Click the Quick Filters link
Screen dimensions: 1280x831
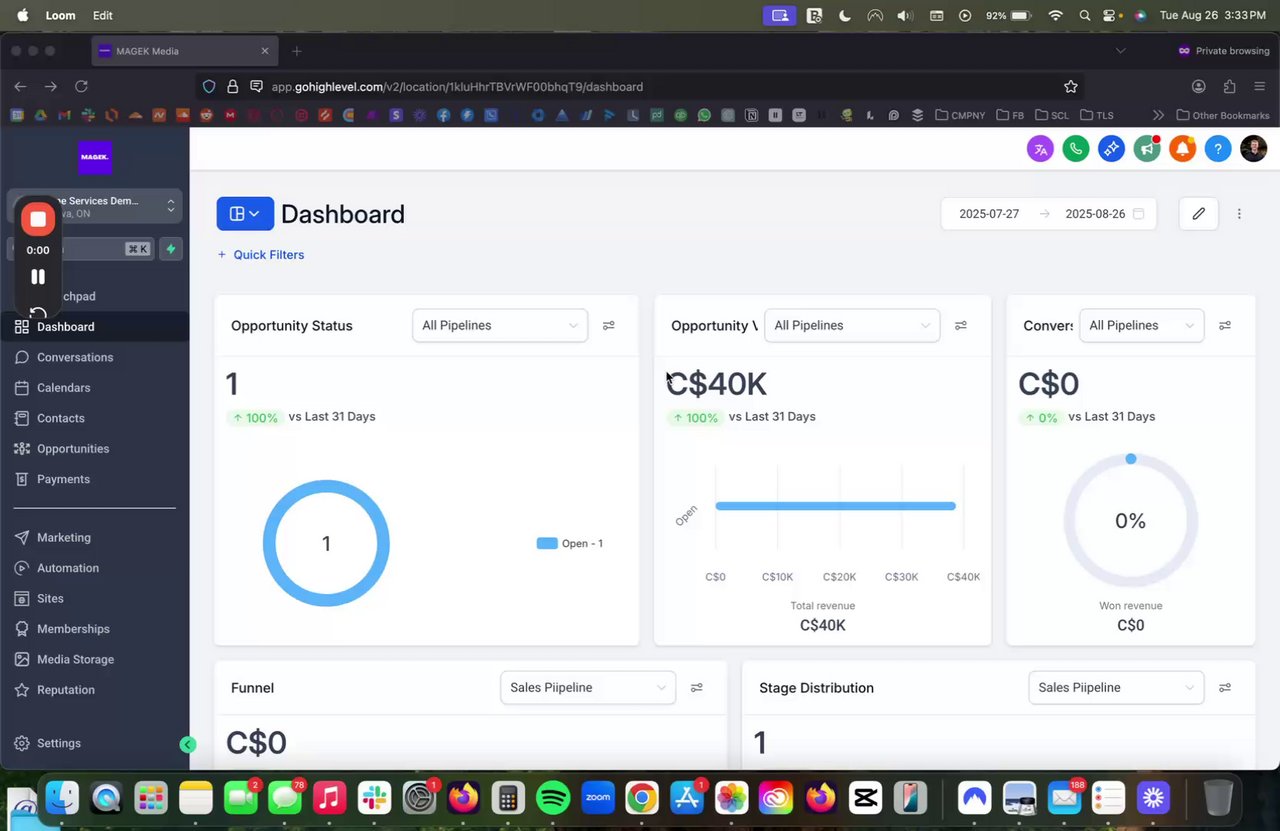pos(261,255)
